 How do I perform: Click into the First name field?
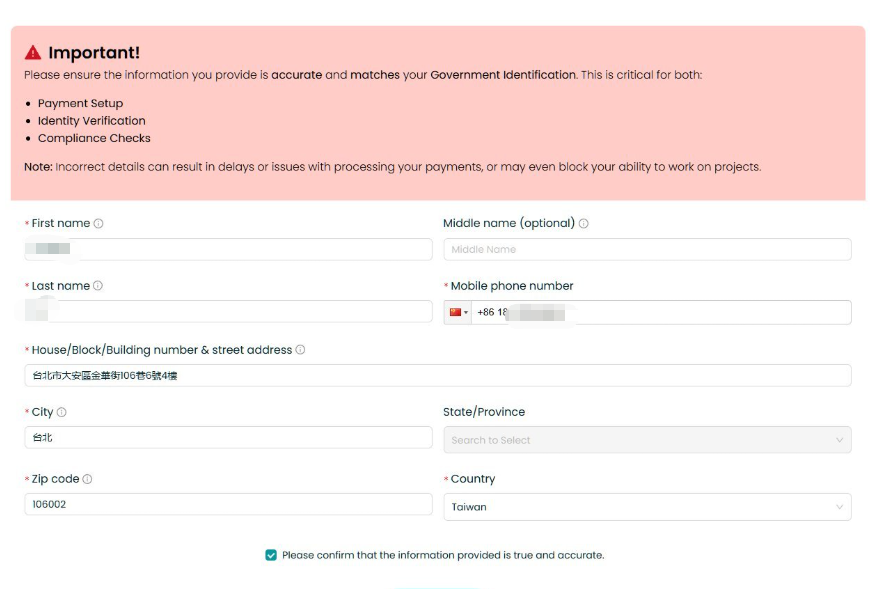229,250
